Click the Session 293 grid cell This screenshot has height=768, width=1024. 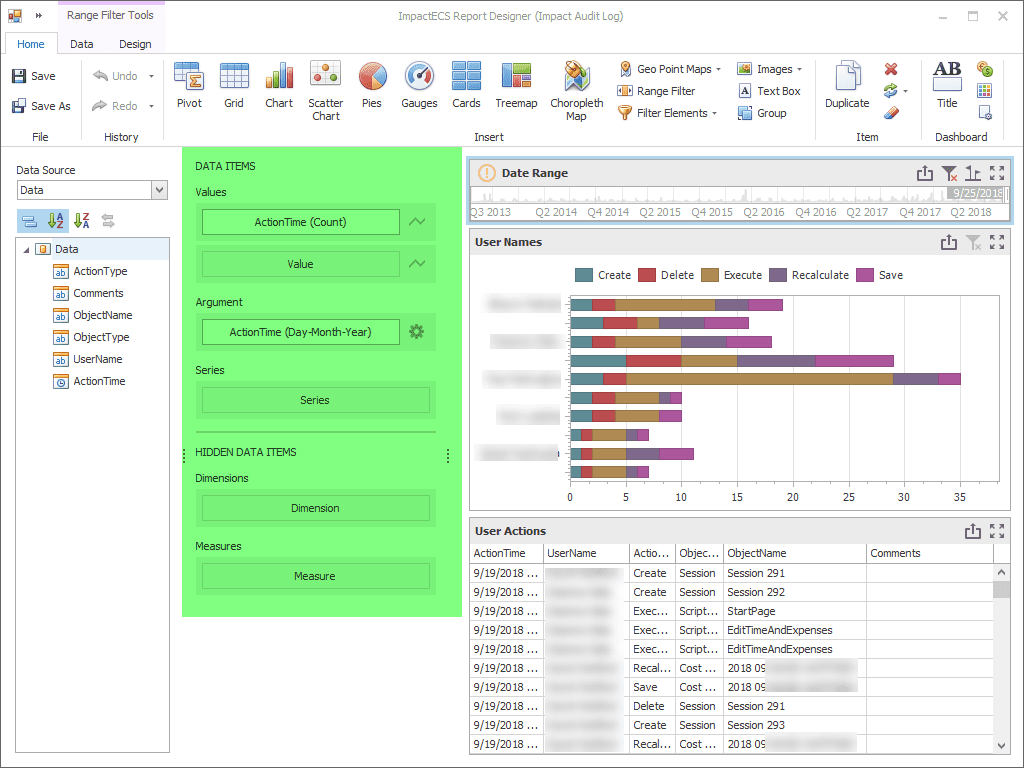click(794, 725)
